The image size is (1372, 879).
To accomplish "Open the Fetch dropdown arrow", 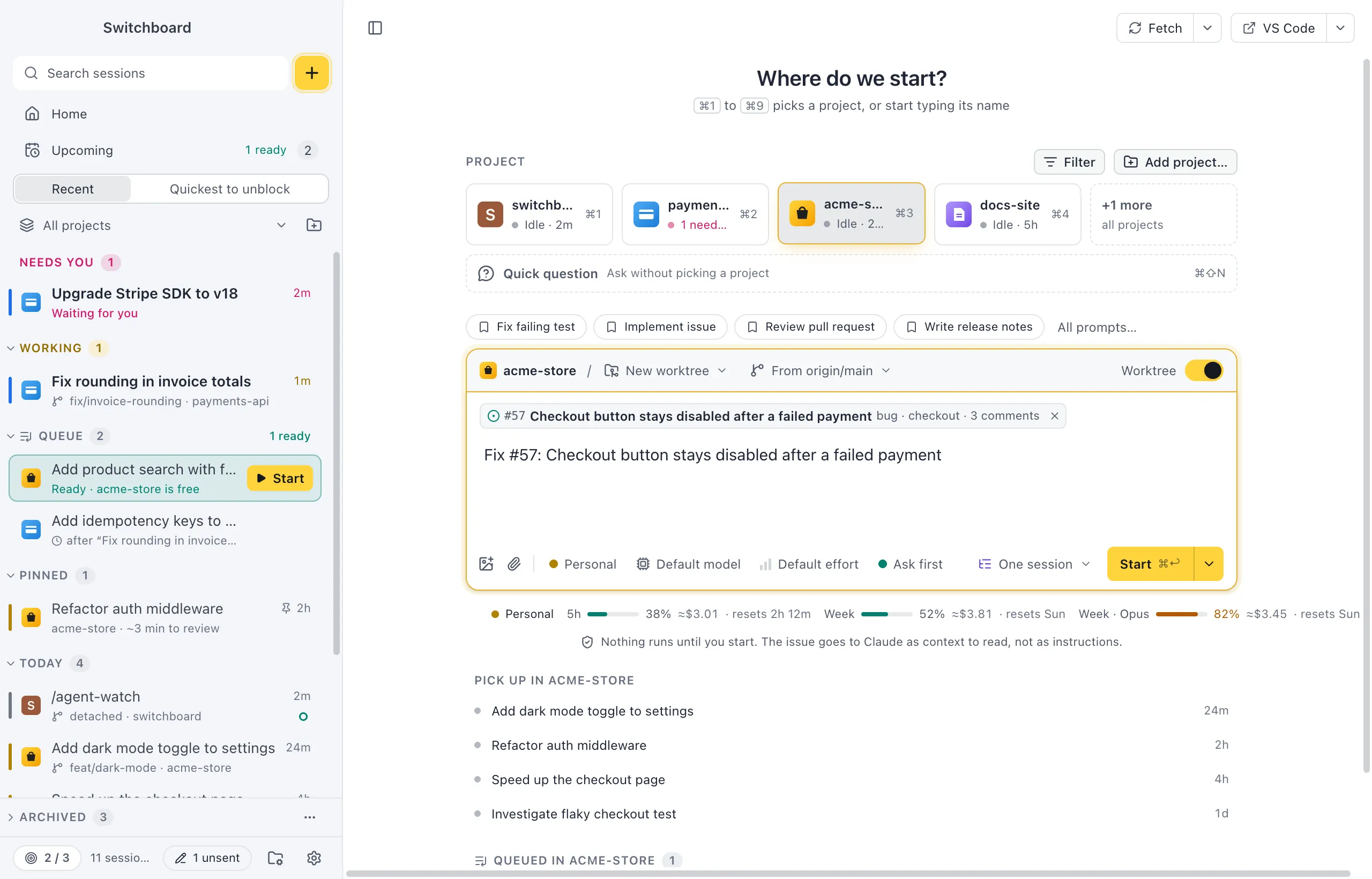I will (1207, 28).
